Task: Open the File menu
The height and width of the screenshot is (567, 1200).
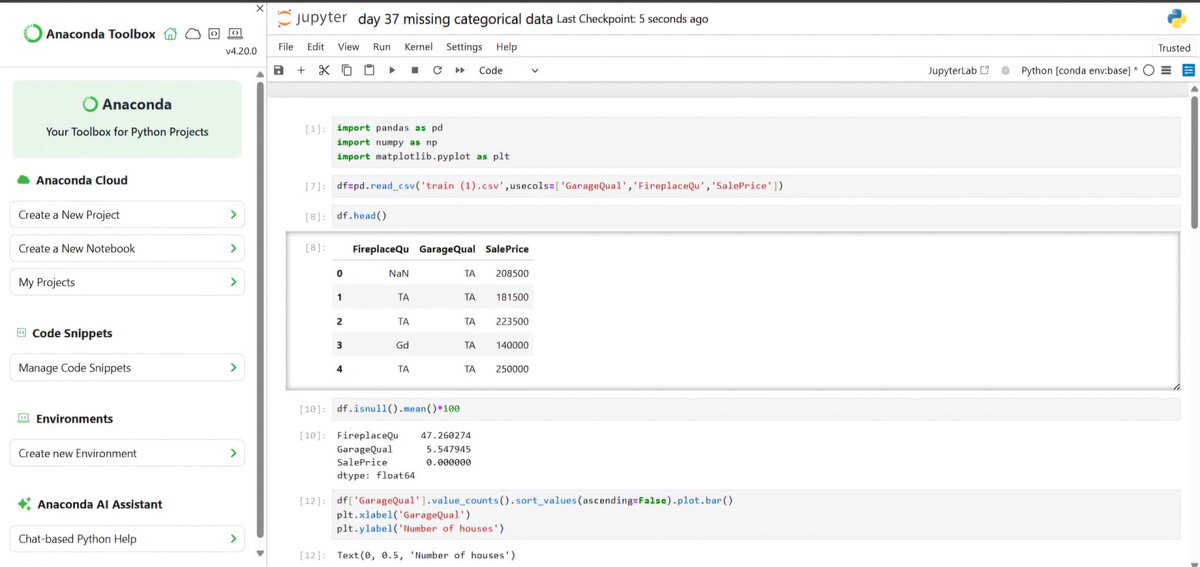Action: [x=286, y=47]
